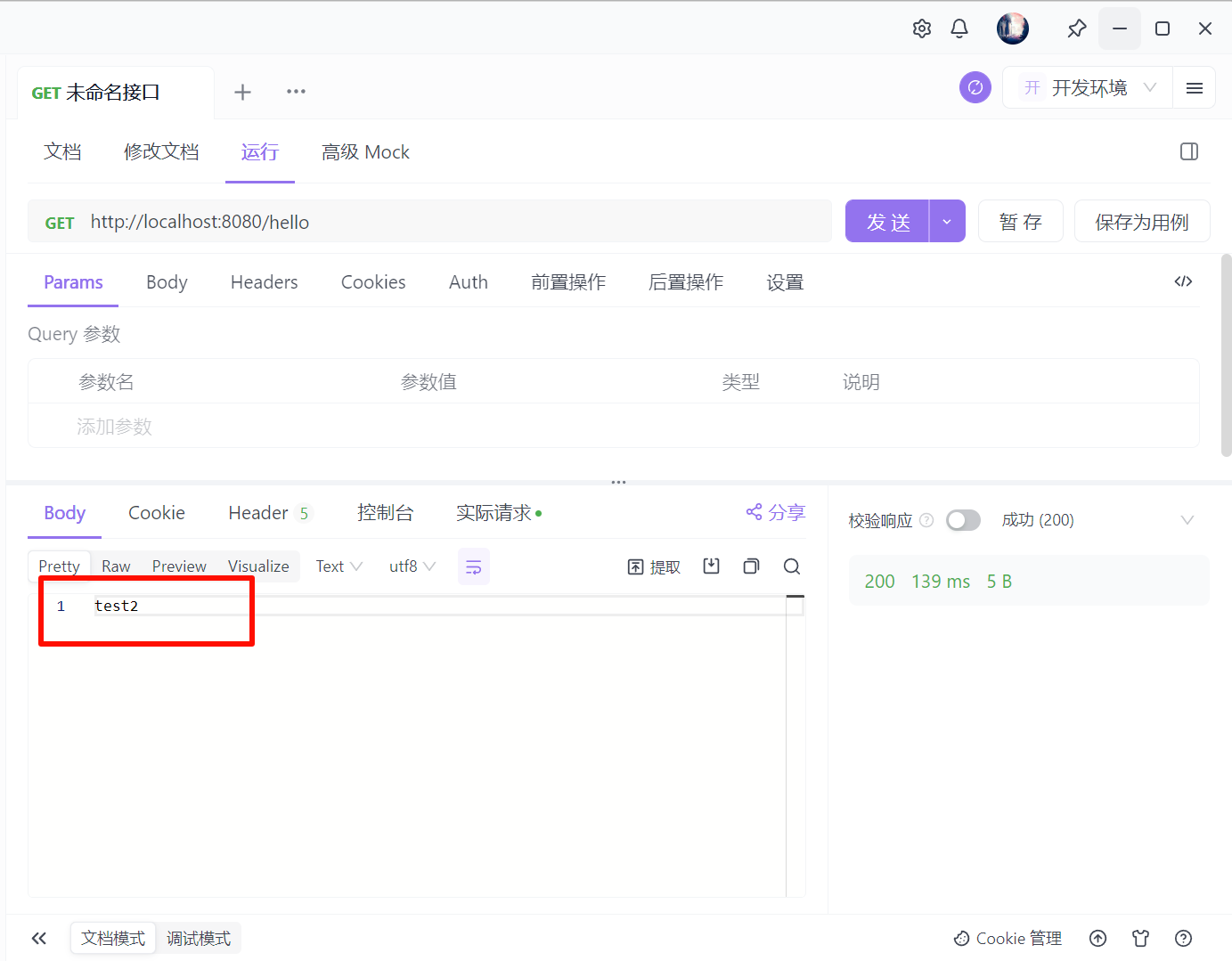
Task: Open the 控制台 console tab
Action: click(386, 513)
